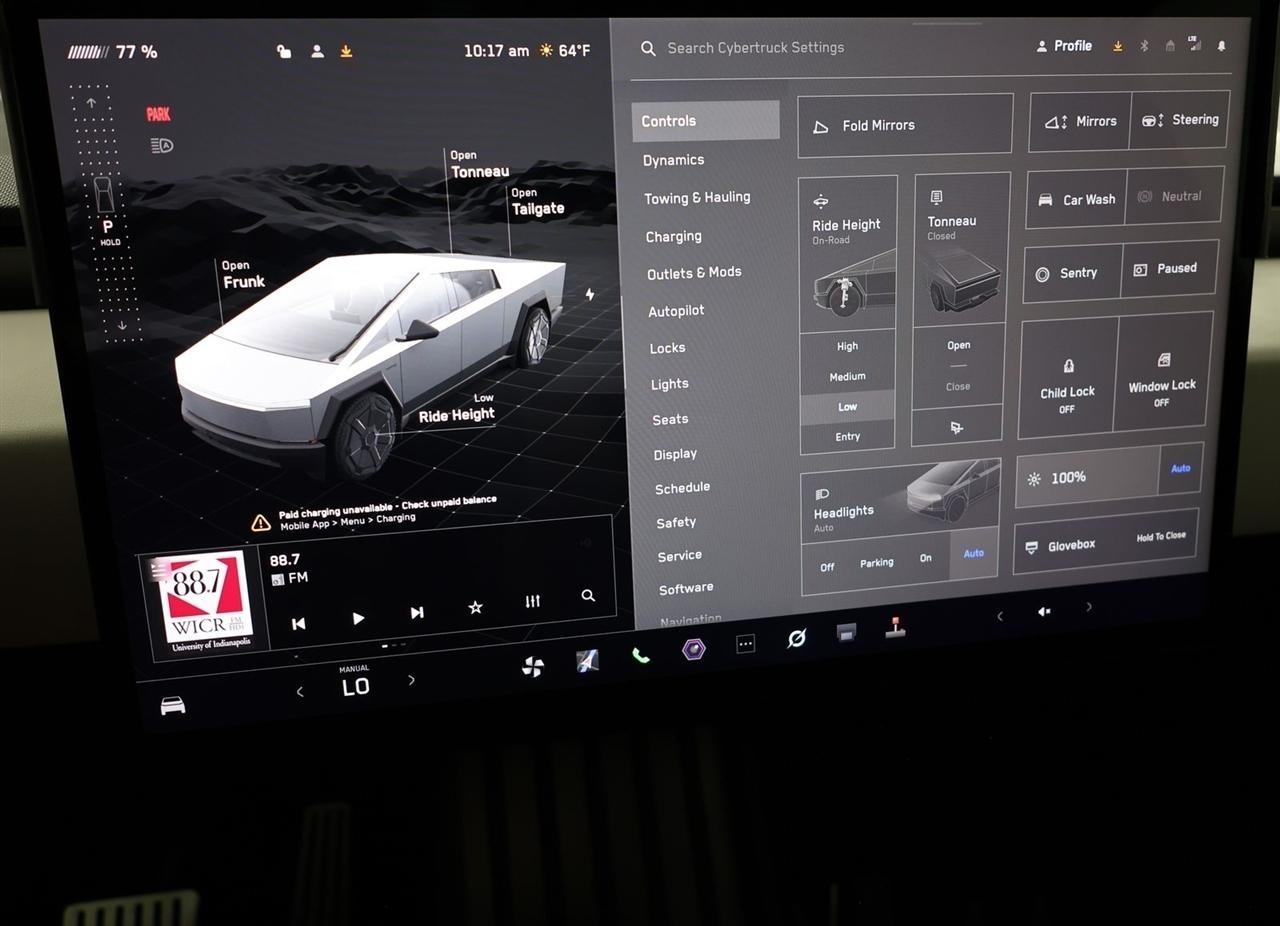
Task: Open the HomeLink garage icon
Action: pyautogui.click(x=1169, y=46)
